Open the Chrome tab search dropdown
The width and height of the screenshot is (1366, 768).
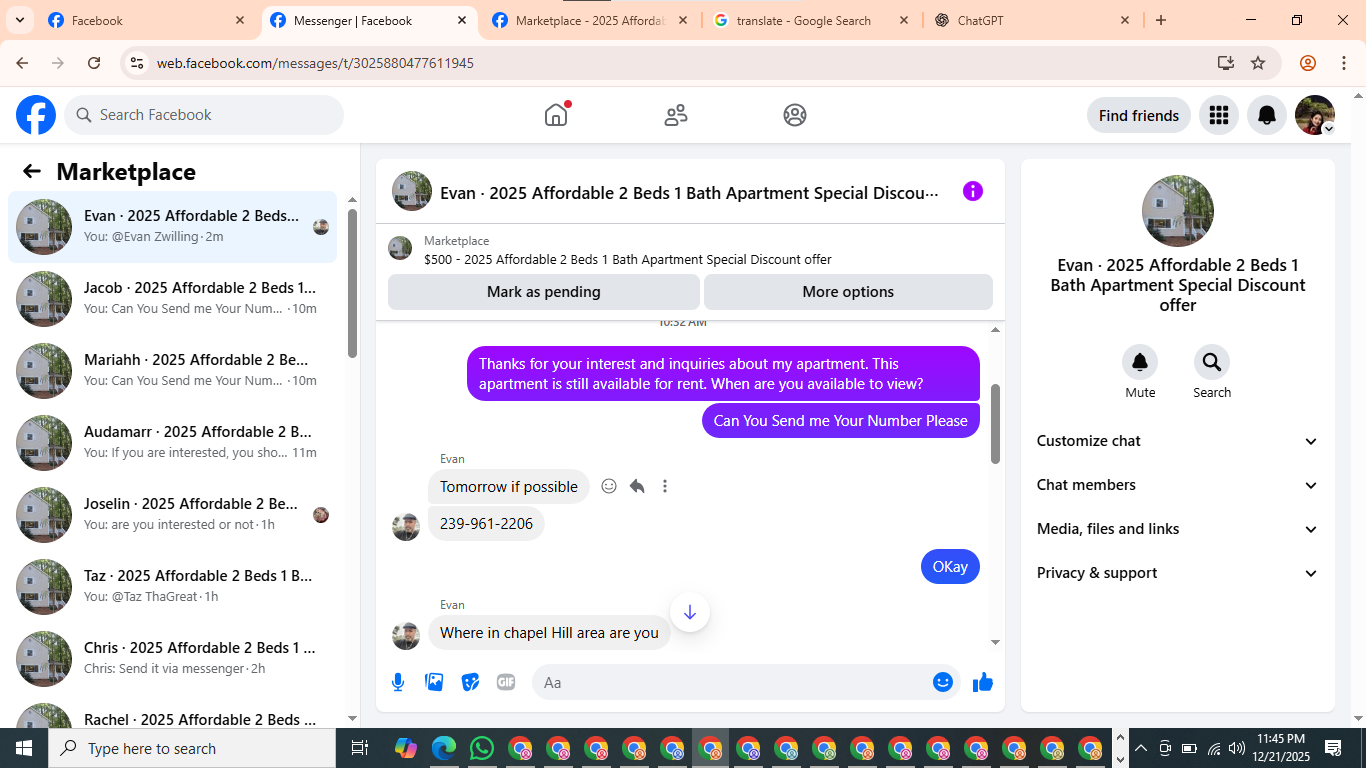(x=20, y=20)
